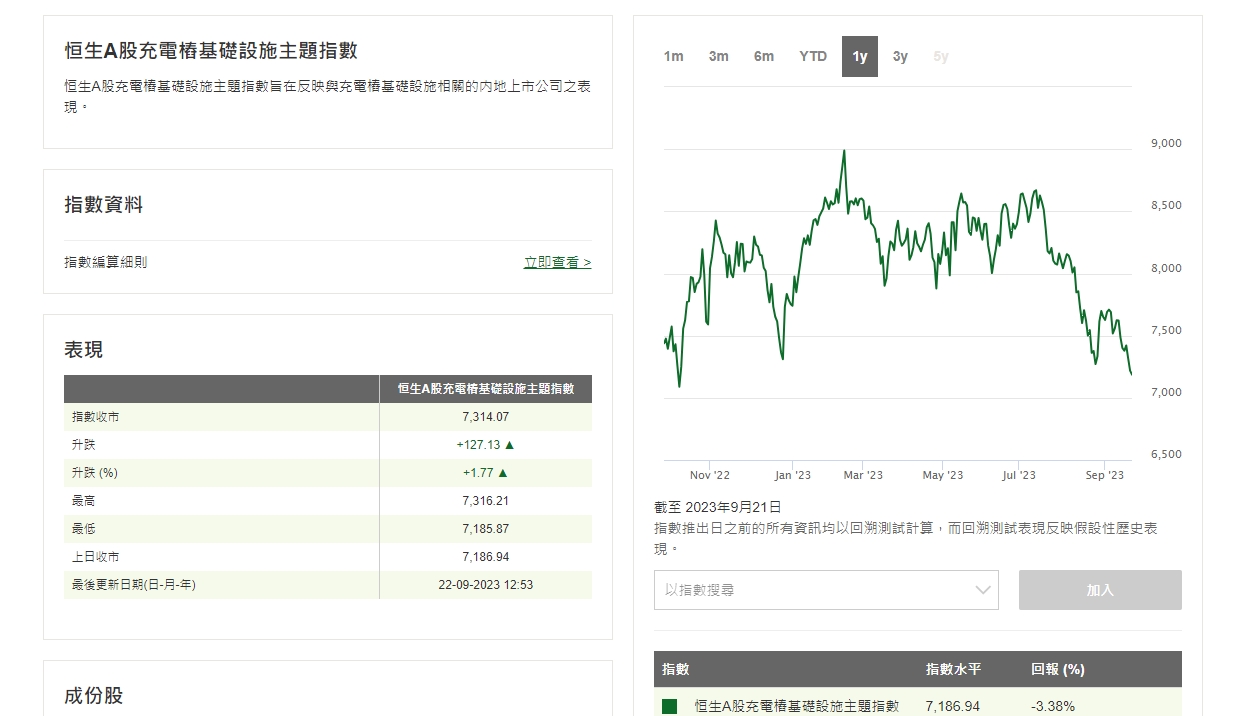This screenshot has width=1252, height=716.
Task: Click the 回報 (%) column header
Action: [x=1057, y=669]
